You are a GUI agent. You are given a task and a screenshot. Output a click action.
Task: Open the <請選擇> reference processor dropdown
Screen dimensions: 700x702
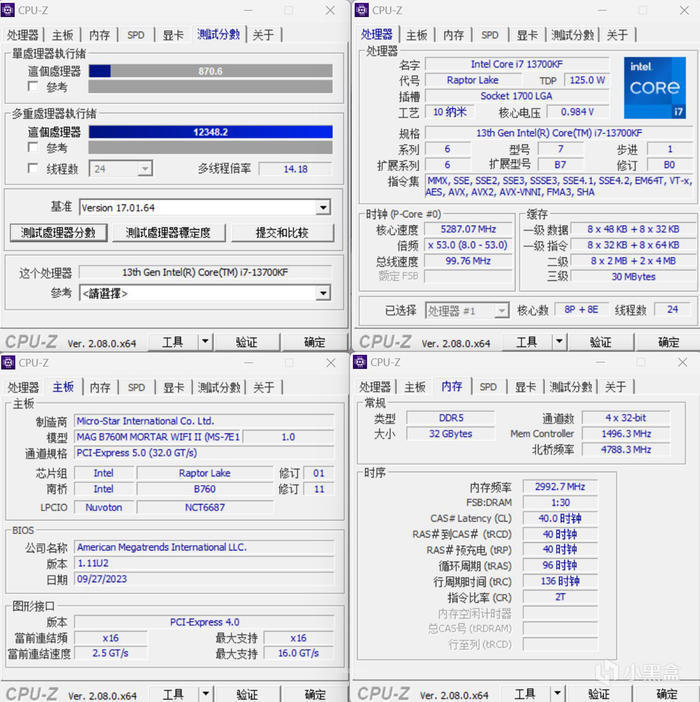(x=323, y=293)
